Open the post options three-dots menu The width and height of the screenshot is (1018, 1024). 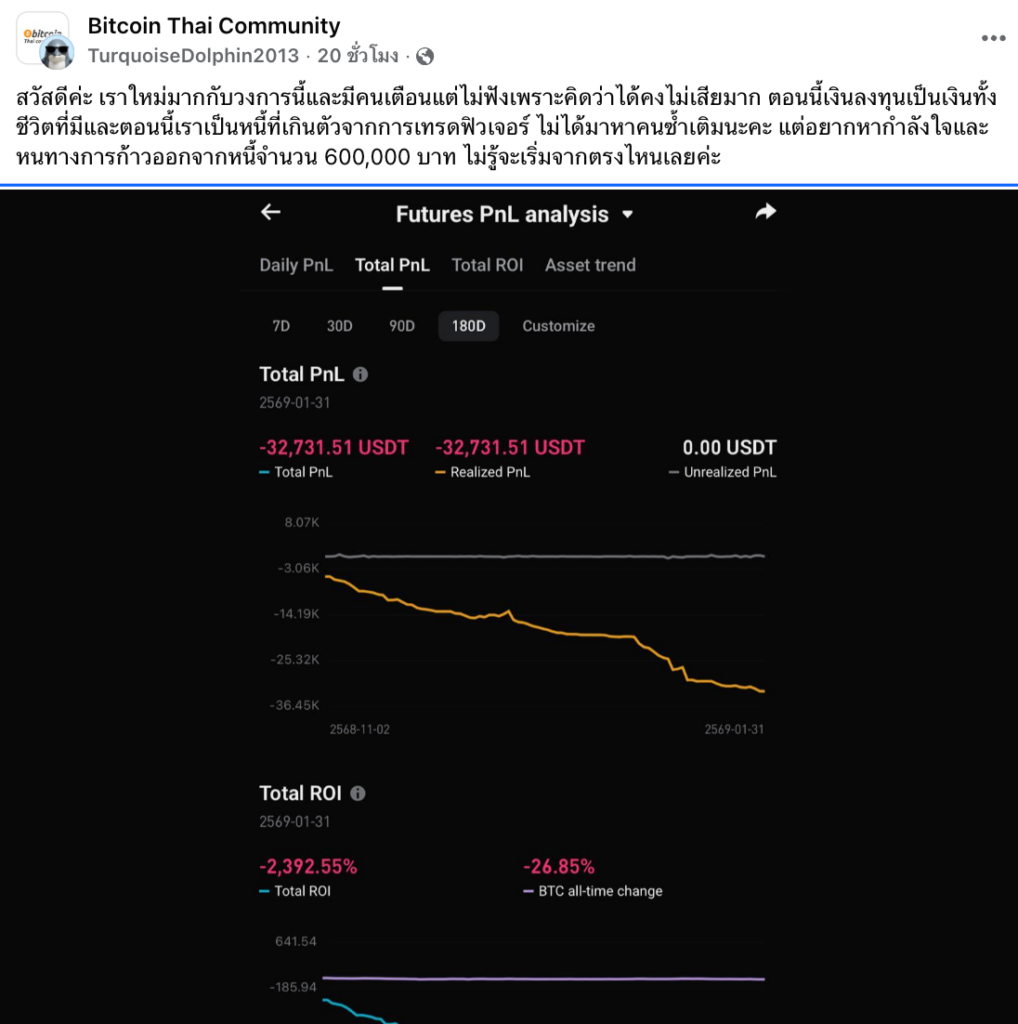coord(992,38)
